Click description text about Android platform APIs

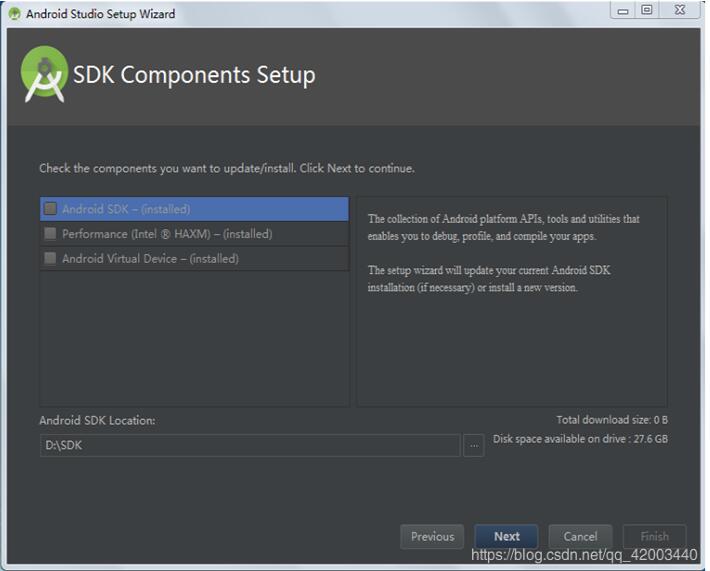pyautogui.click(x=504, y=227)
